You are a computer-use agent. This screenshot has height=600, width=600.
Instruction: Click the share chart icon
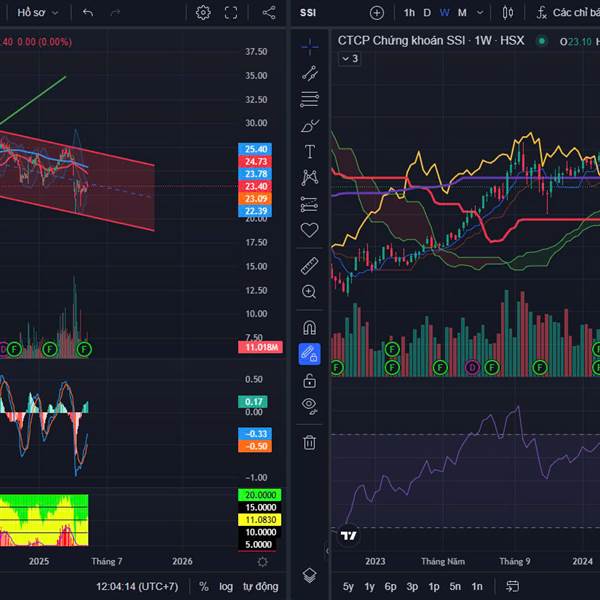click(269, 13)
